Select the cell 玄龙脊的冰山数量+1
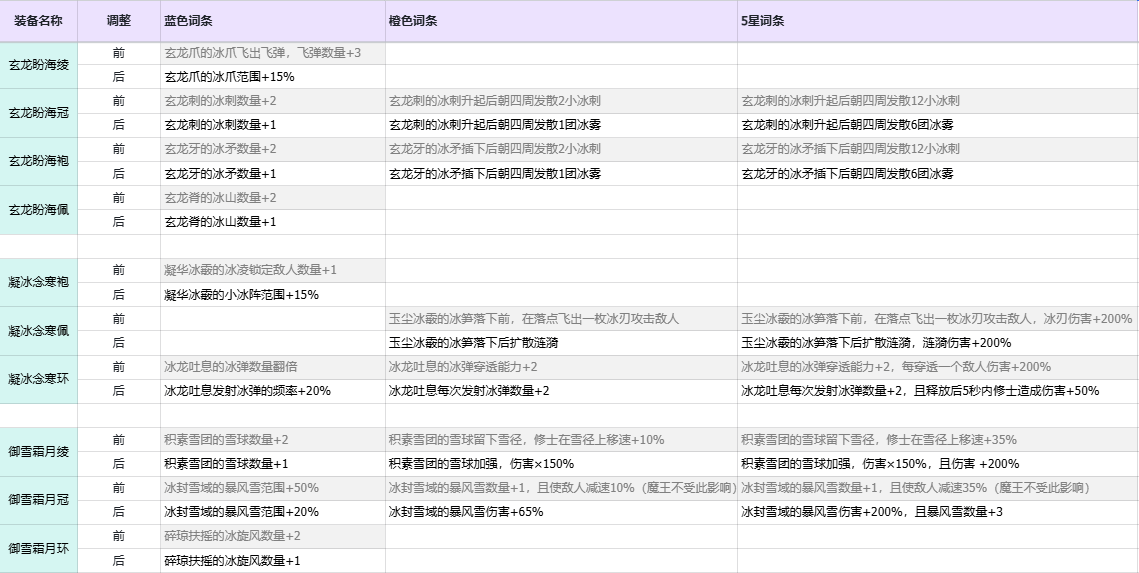This screenshot has width=1139, height=573. (220, 222)
